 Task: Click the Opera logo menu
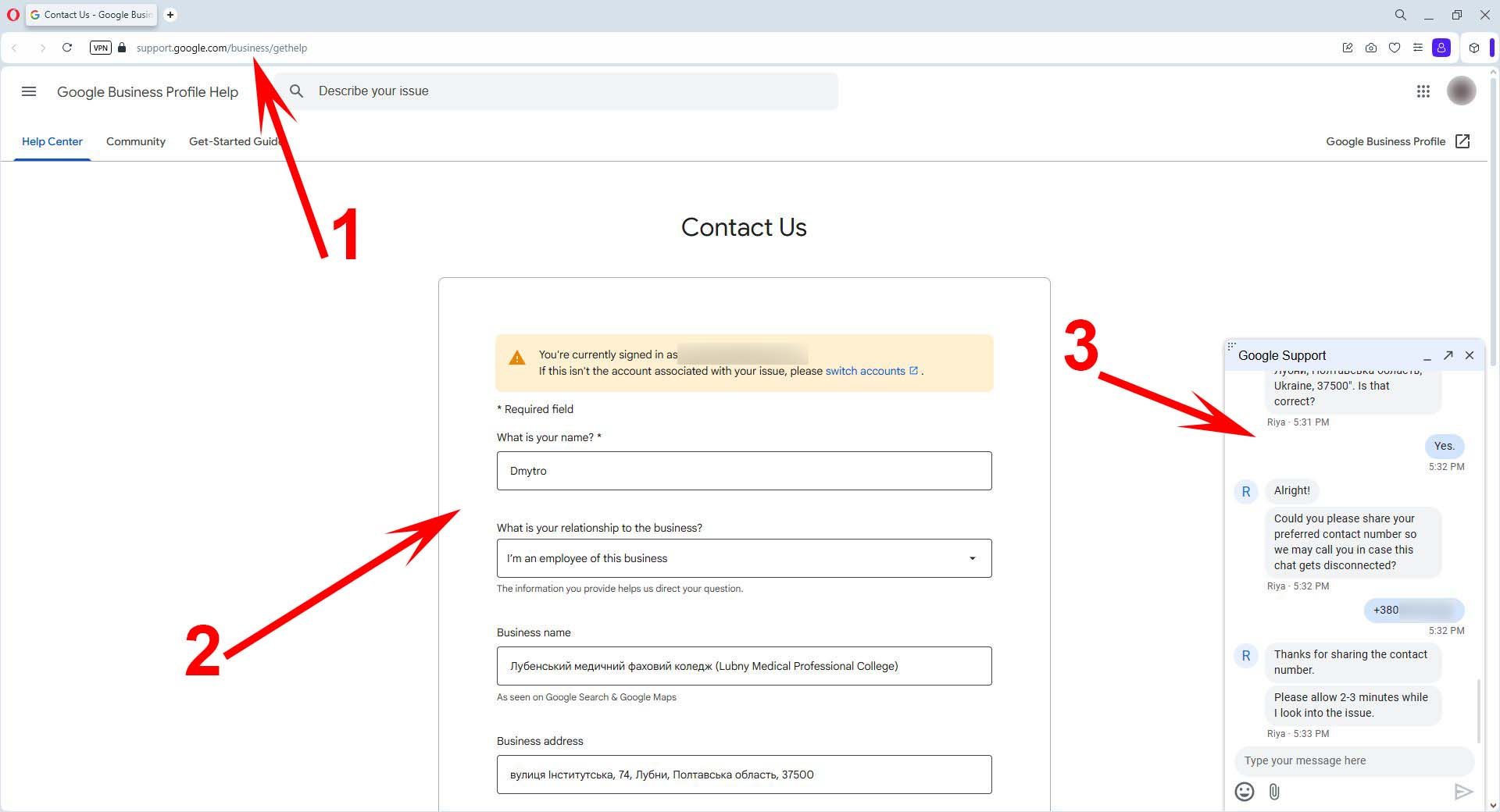pyautogui.click(x=12, y=14)
